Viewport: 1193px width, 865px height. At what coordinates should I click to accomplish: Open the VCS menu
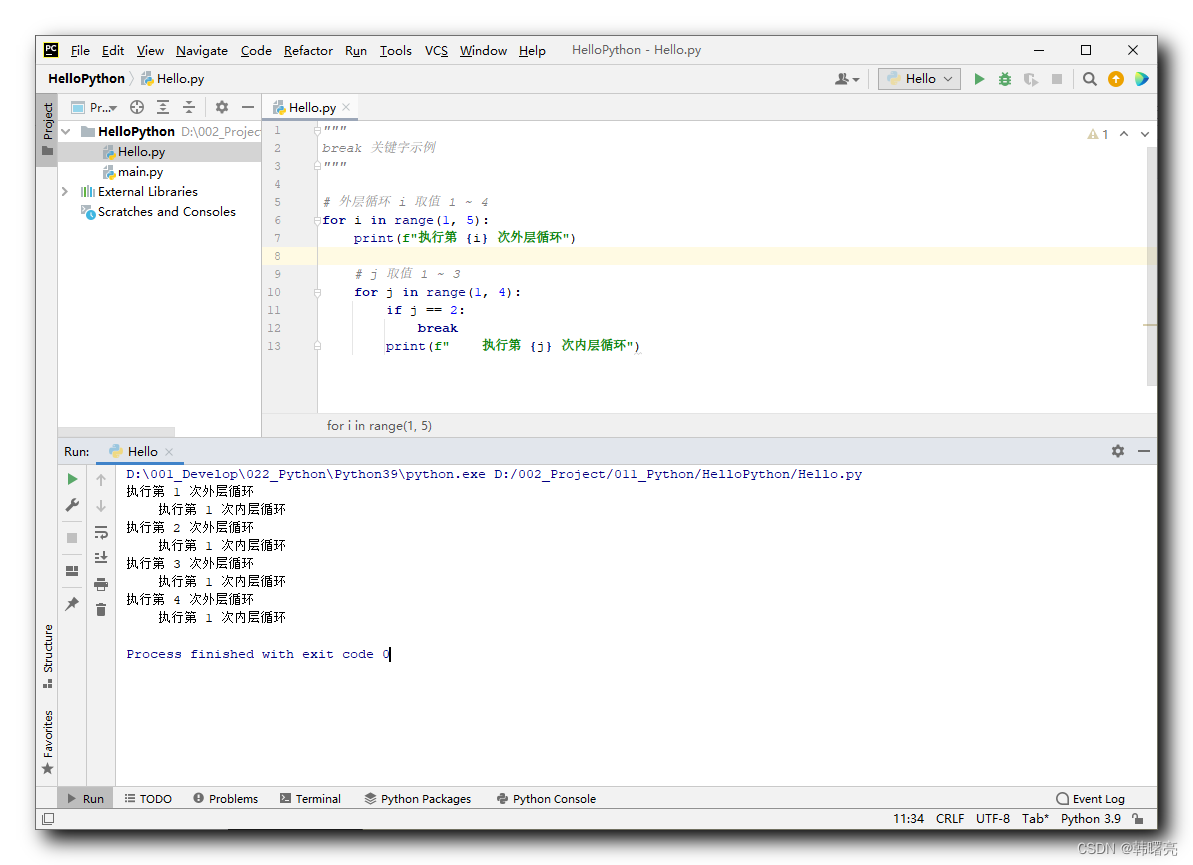(436, 50)
